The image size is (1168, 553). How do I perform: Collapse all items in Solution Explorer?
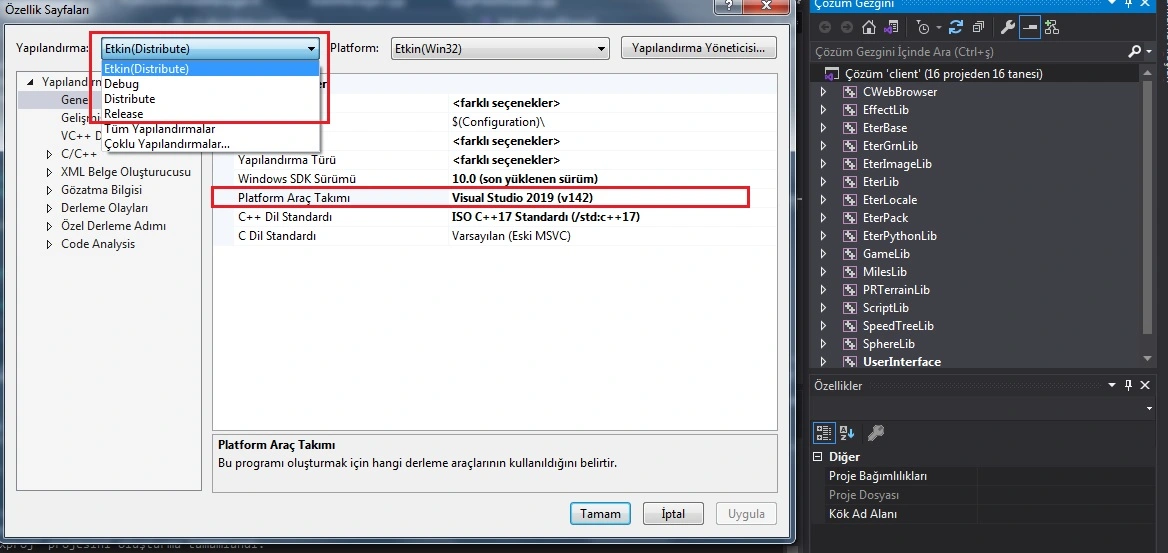coord(979,28)
